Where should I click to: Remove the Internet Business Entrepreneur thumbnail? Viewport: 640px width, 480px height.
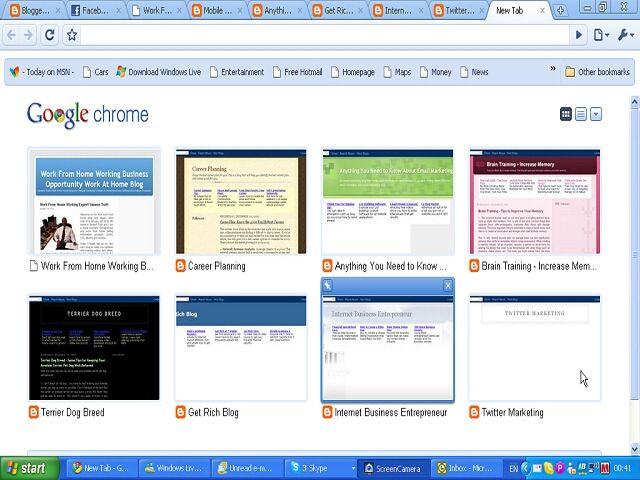pyautogui.click(x=447, y=286)
